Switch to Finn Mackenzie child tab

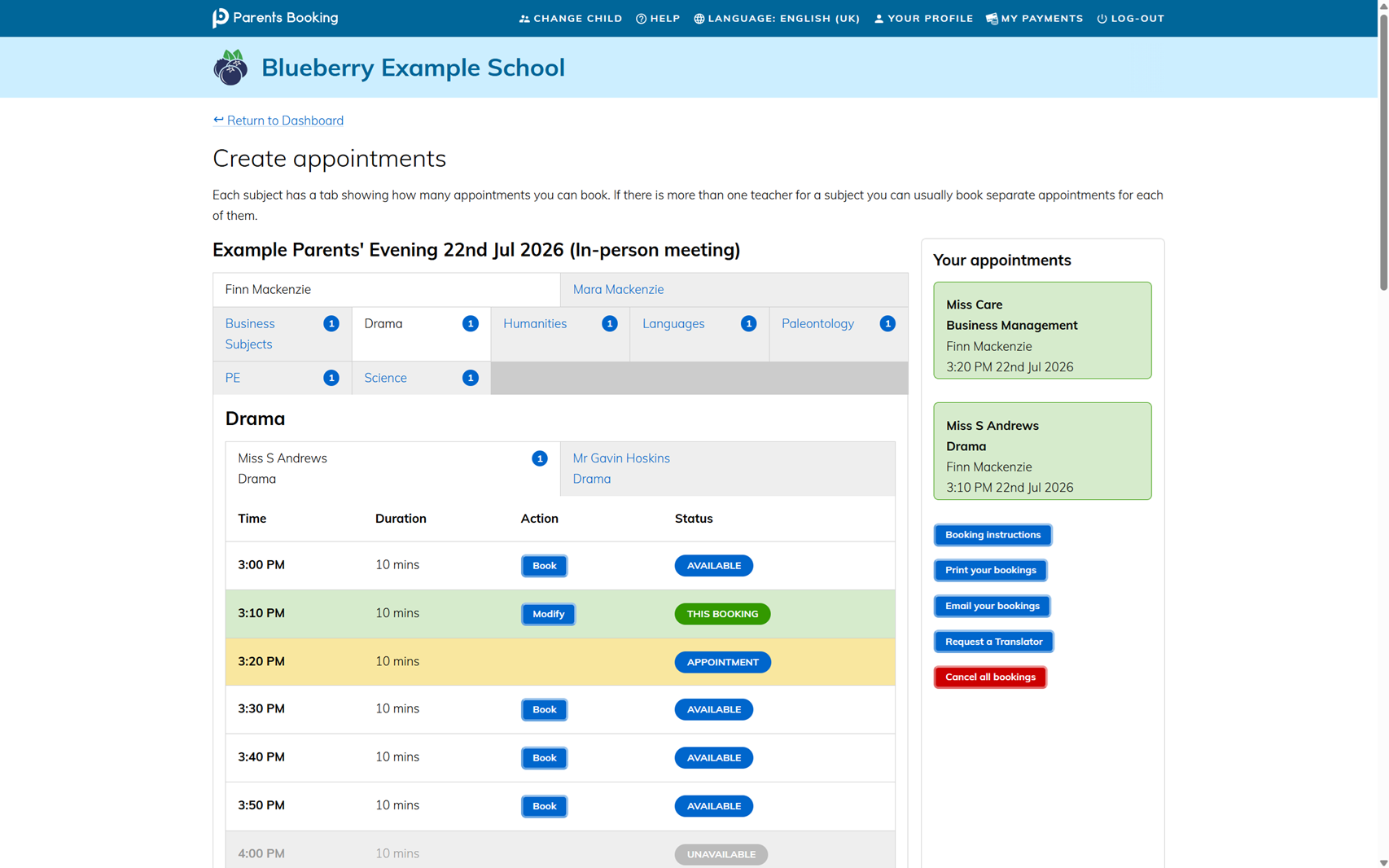pos(387,290)
